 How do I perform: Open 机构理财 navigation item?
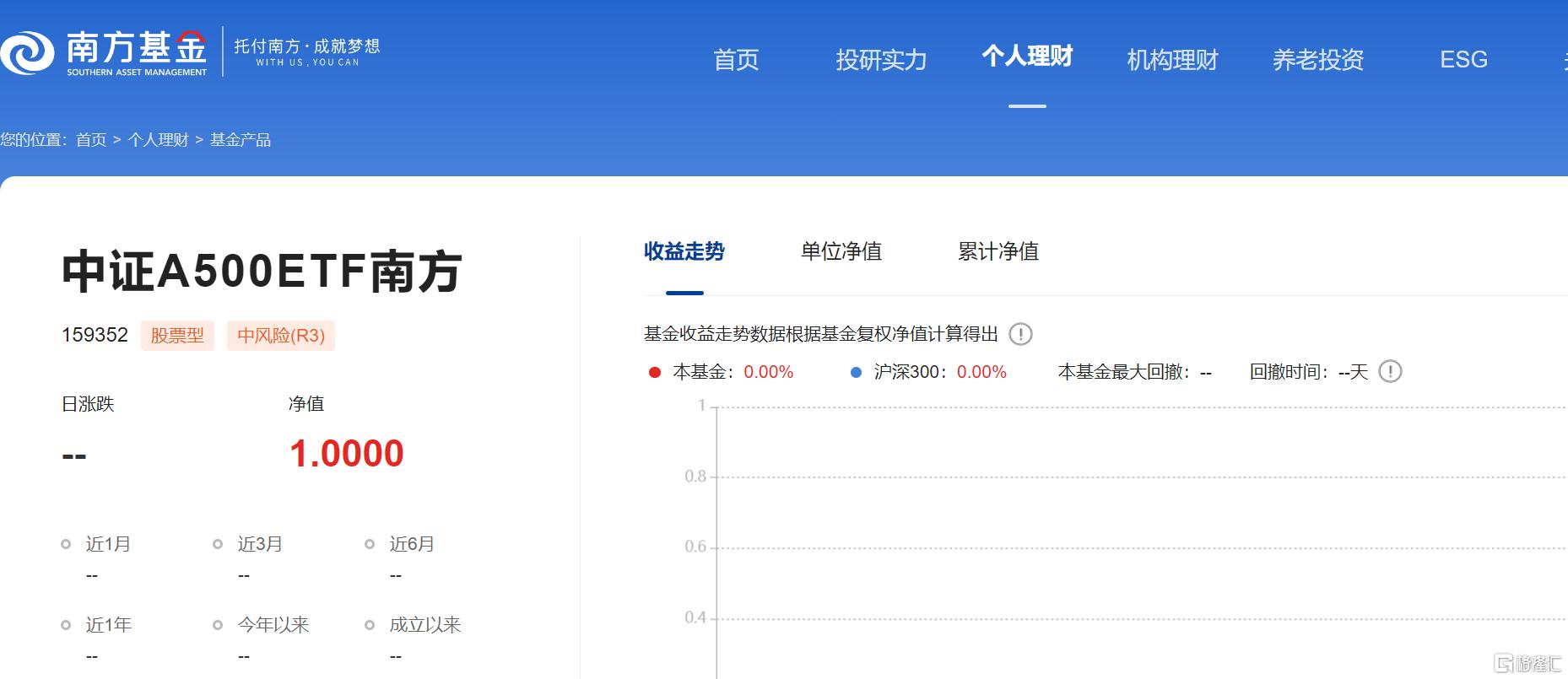1172,60
